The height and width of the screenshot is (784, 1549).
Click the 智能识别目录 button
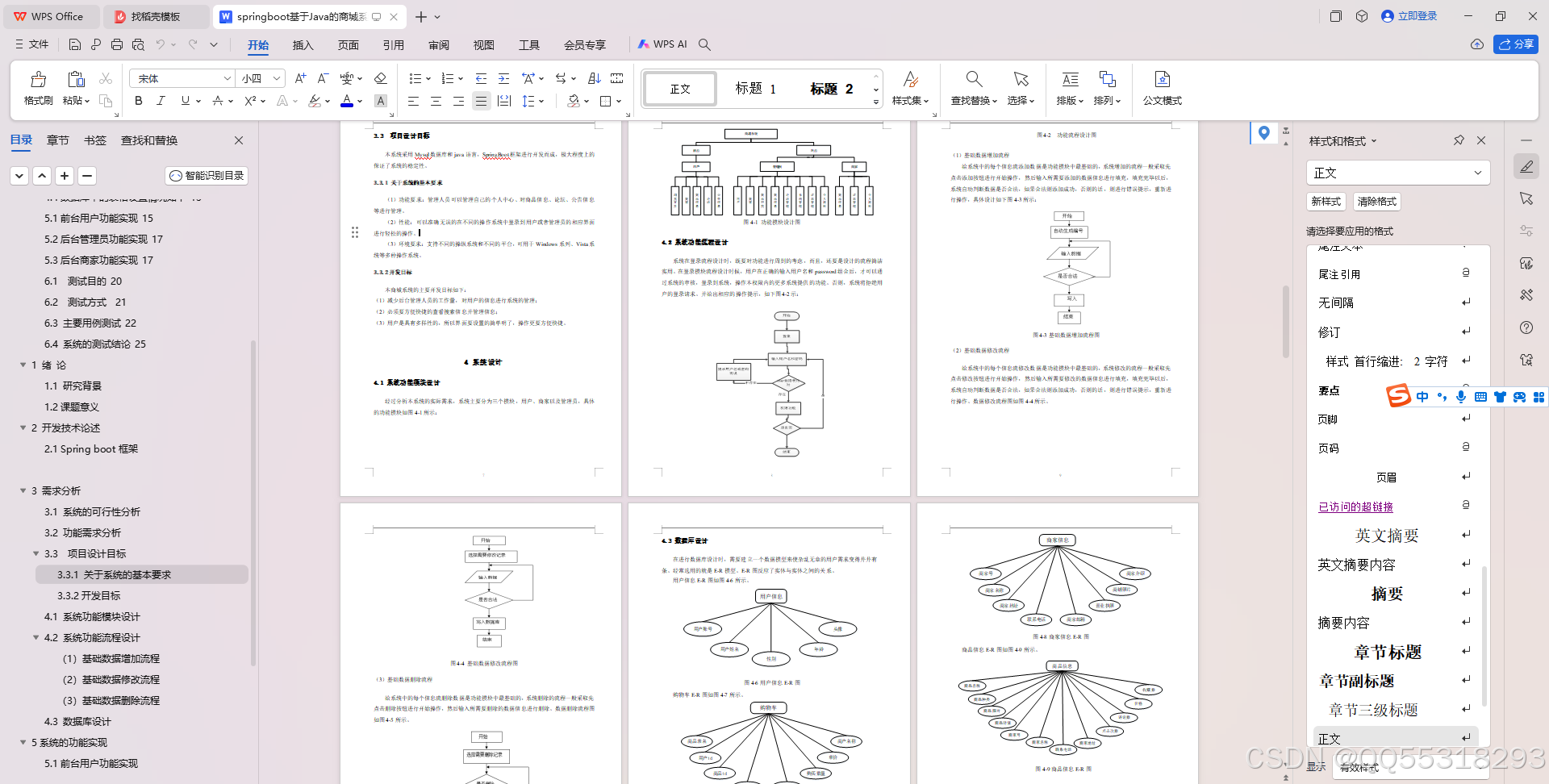(207, 175)
